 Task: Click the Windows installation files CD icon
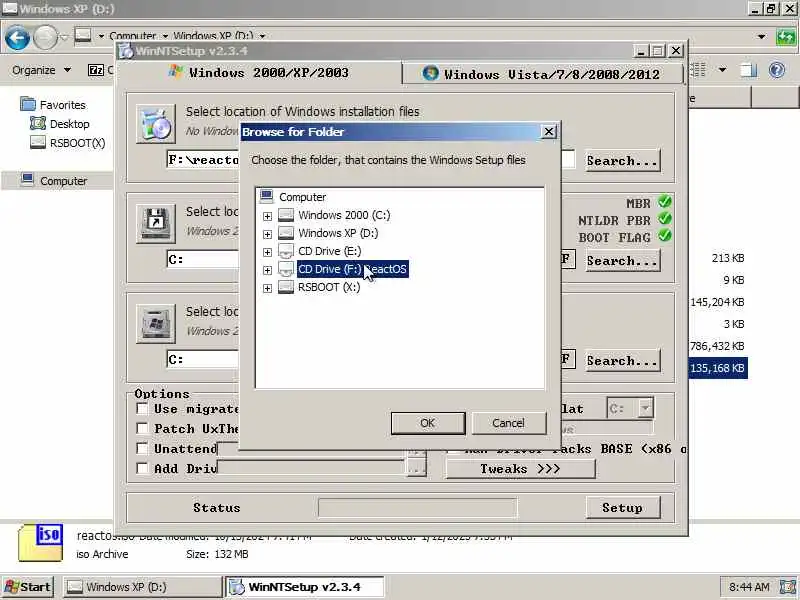coord(156,123)
